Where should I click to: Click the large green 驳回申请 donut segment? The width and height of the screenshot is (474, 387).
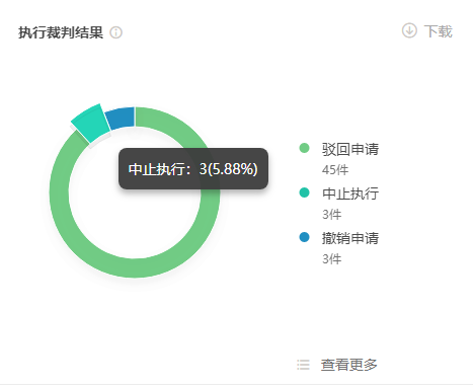coord(135,268)
